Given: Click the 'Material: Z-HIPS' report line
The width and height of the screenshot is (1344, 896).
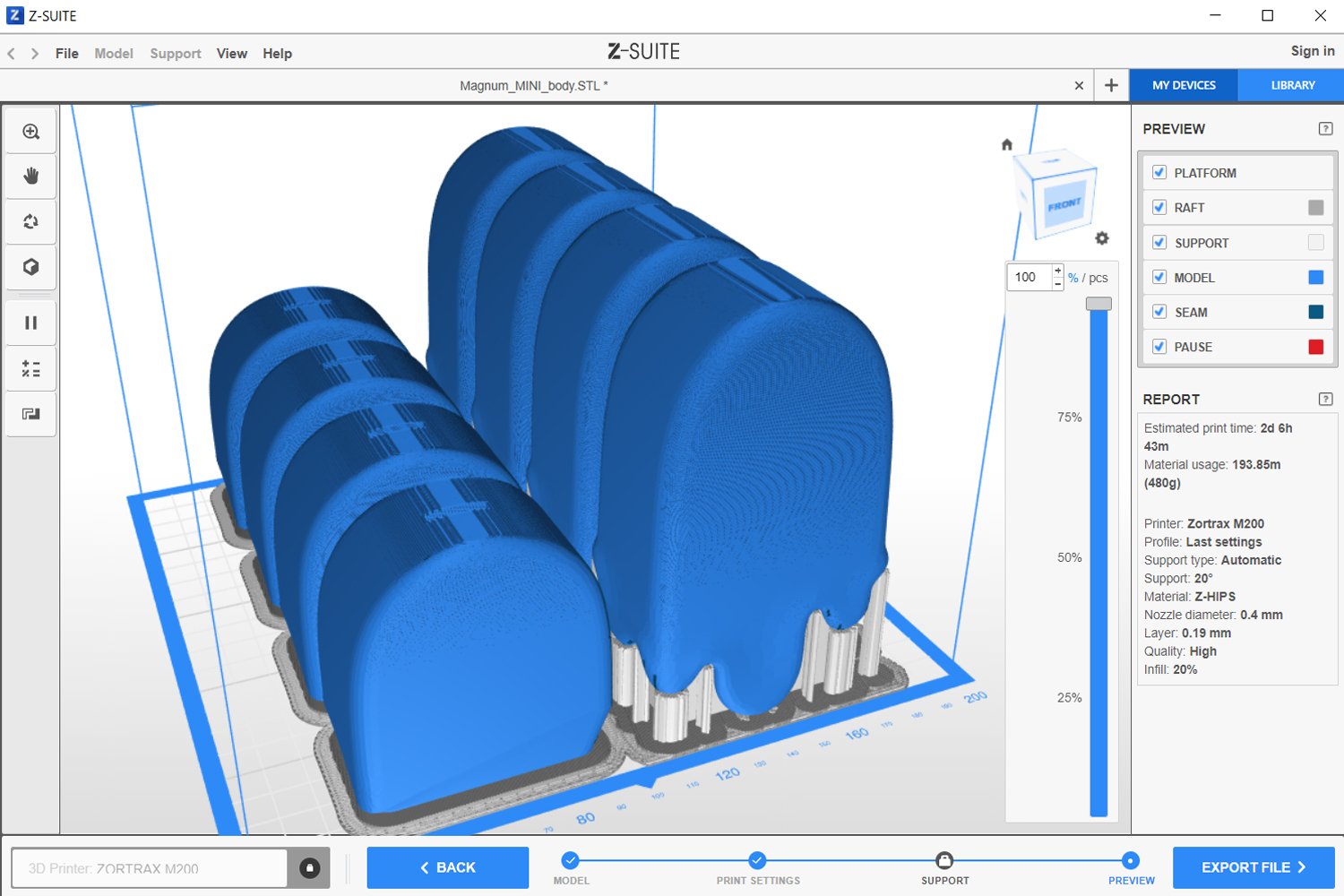Looking at the screenshot, I should pos(1190,597).
